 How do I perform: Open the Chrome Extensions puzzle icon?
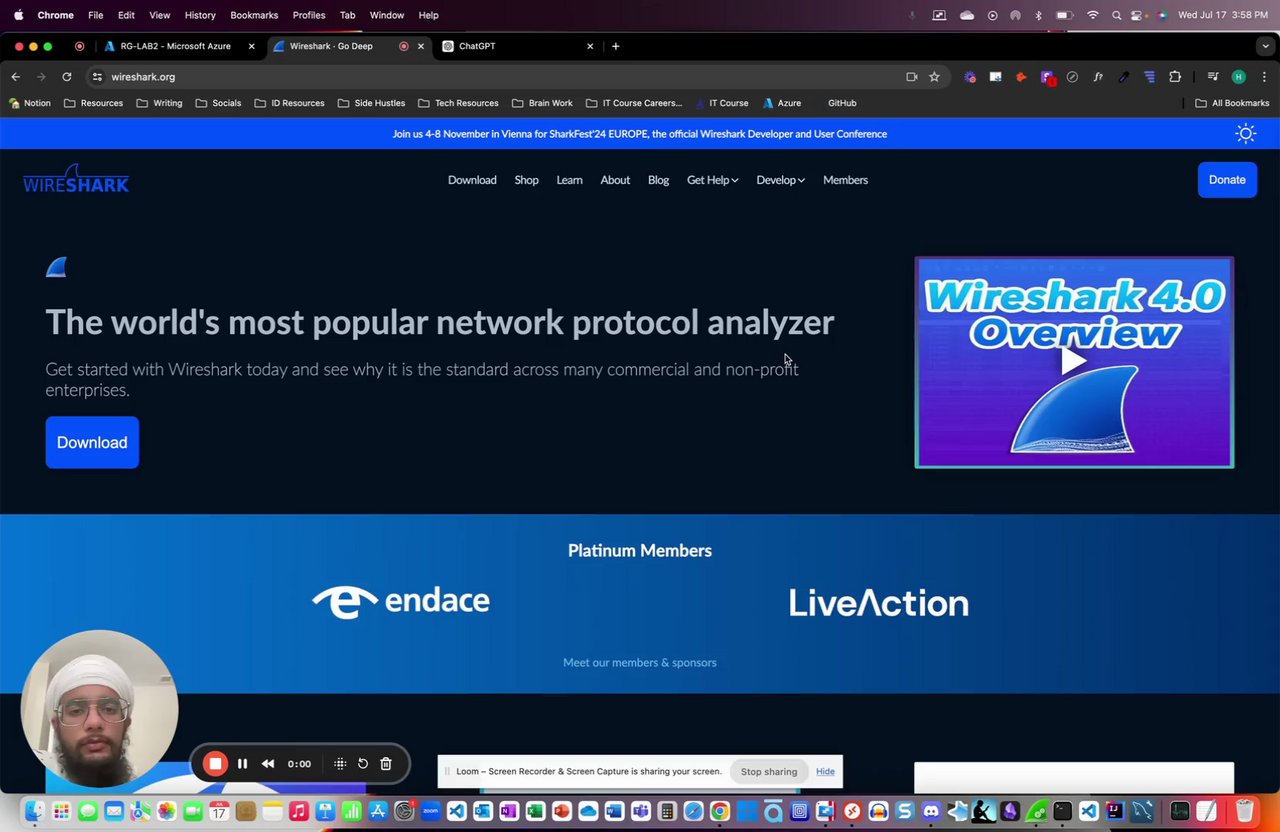click(1175, 77)
